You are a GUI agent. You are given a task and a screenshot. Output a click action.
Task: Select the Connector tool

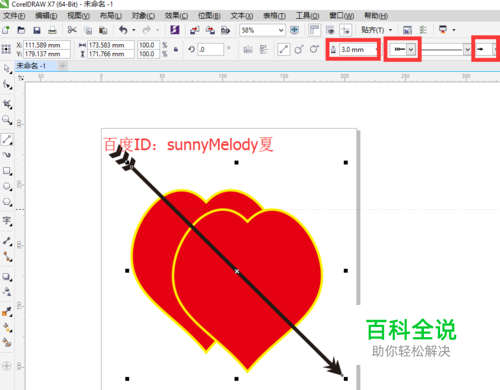click(7, 257)
